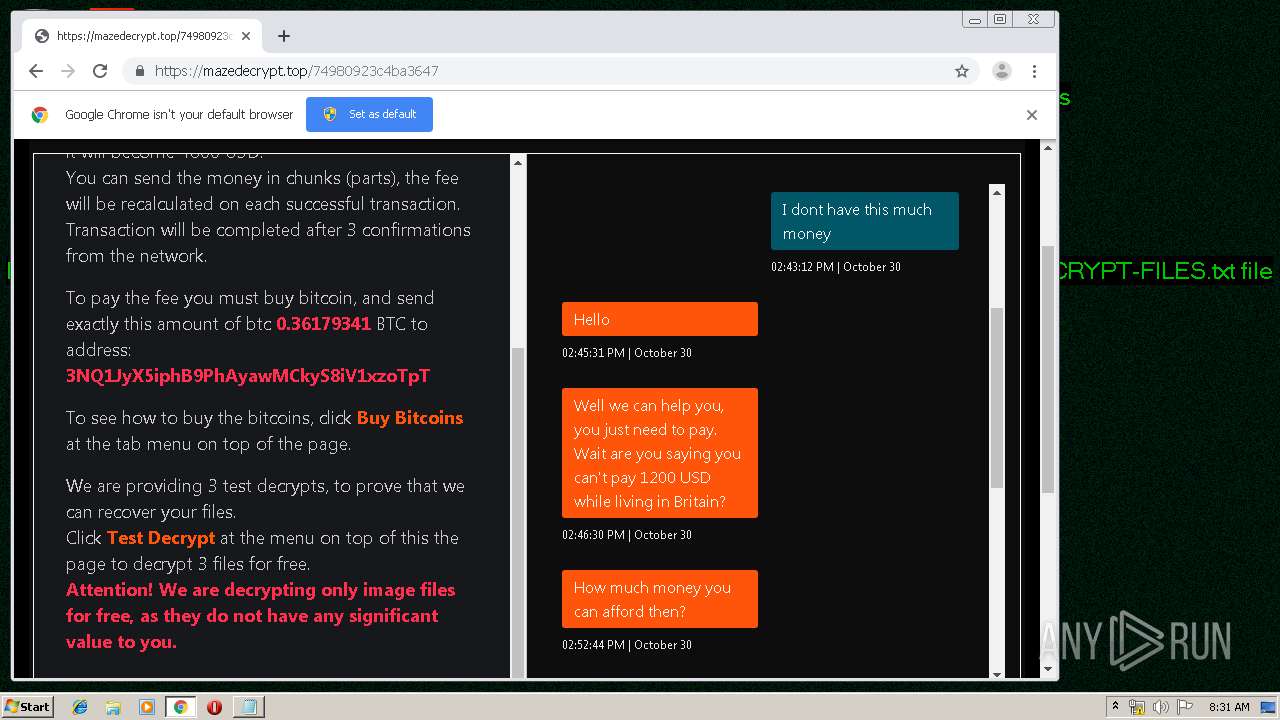Click the 'Well we can help you' message
Viewport: 1280px width, 720px height.
tap(660, 453)
